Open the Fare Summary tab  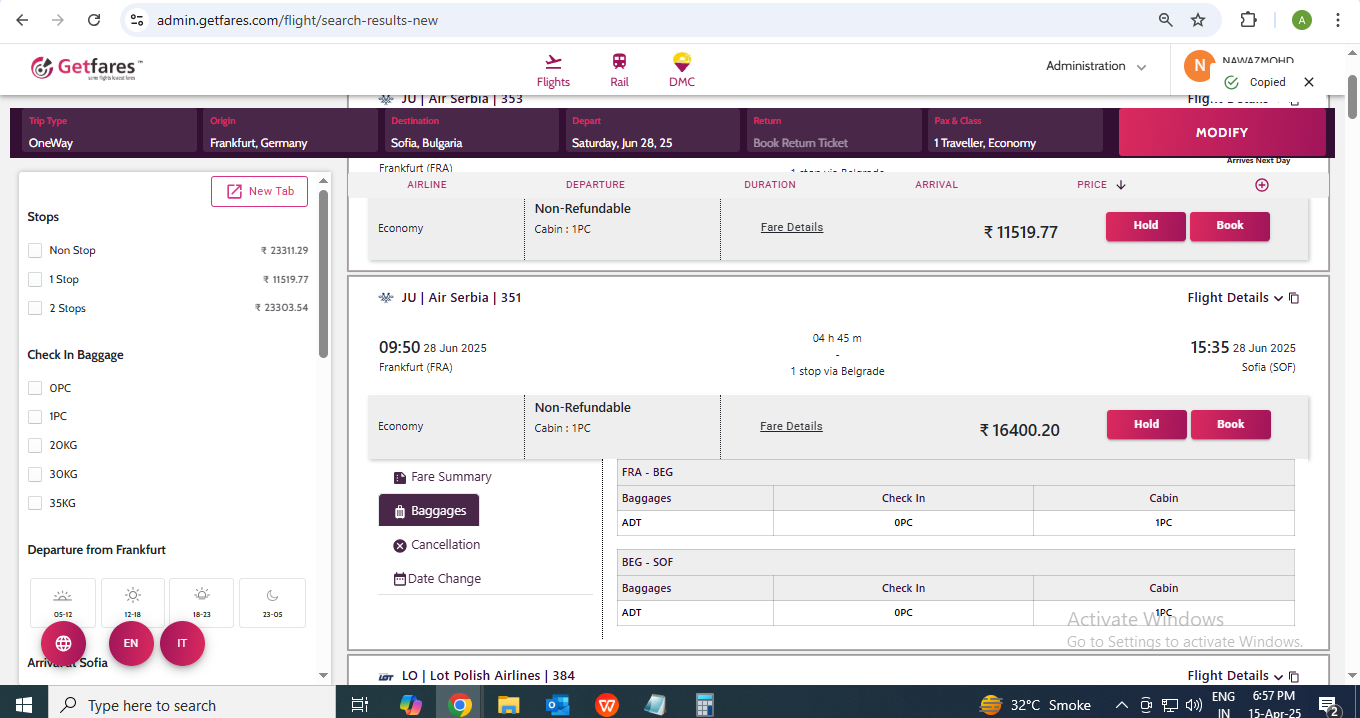pos(442,477)
